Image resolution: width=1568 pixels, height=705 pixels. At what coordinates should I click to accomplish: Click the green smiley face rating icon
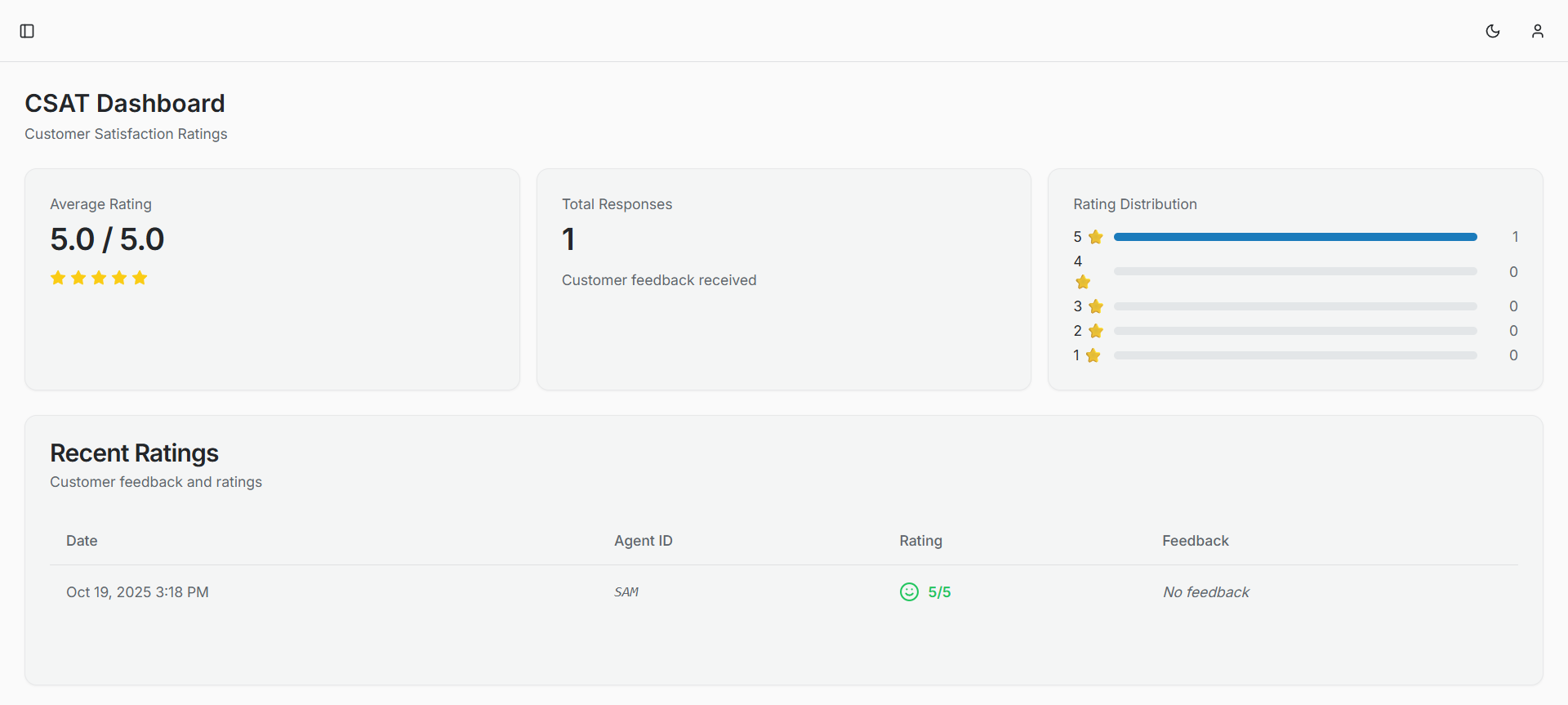click(909, 591)
